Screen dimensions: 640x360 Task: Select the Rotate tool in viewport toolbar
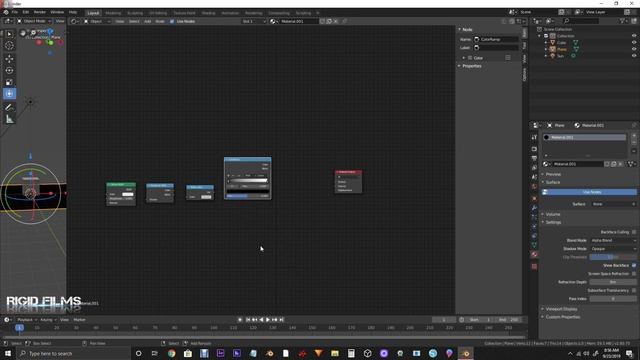[9, 70]
